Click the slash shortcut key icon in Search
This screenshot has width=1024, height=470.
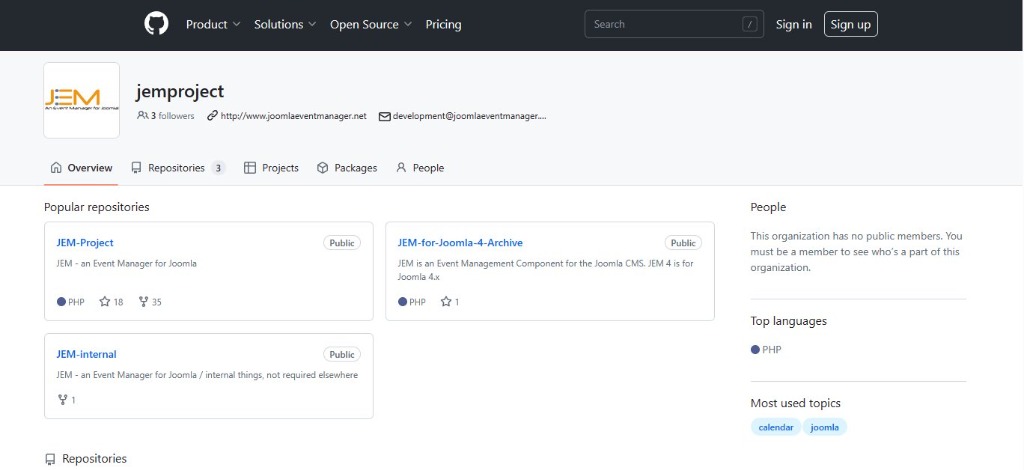pos(750,24)
